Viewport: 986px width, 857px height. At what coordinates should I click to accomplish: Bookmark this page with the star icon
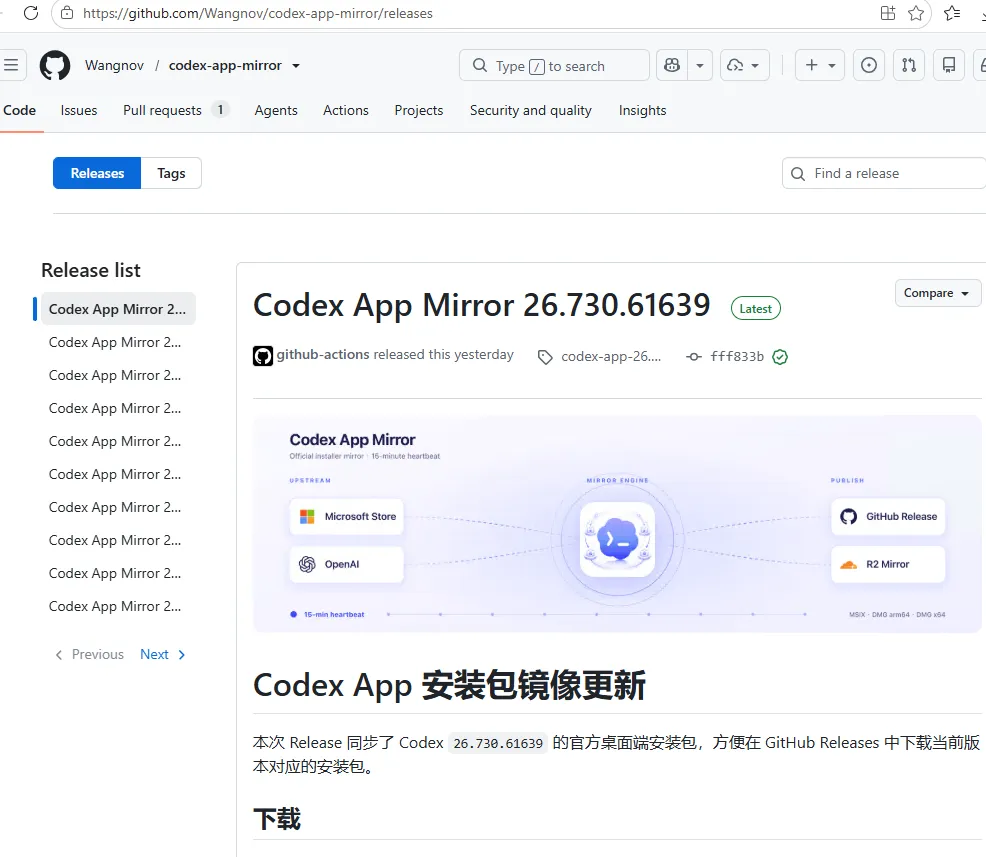click(x=916, y=13)
